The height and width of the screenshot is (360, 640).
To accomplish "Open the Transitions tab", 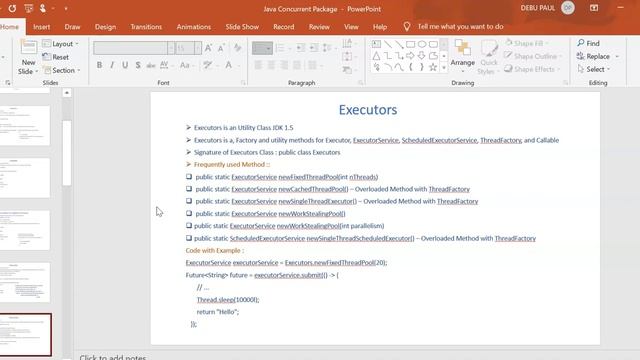I will (x=146, y=27).
